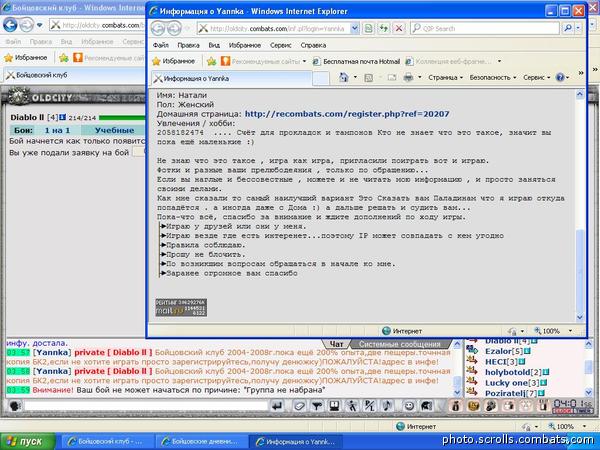Click the info icon next to Diablo II [4]

click(62, 117)
